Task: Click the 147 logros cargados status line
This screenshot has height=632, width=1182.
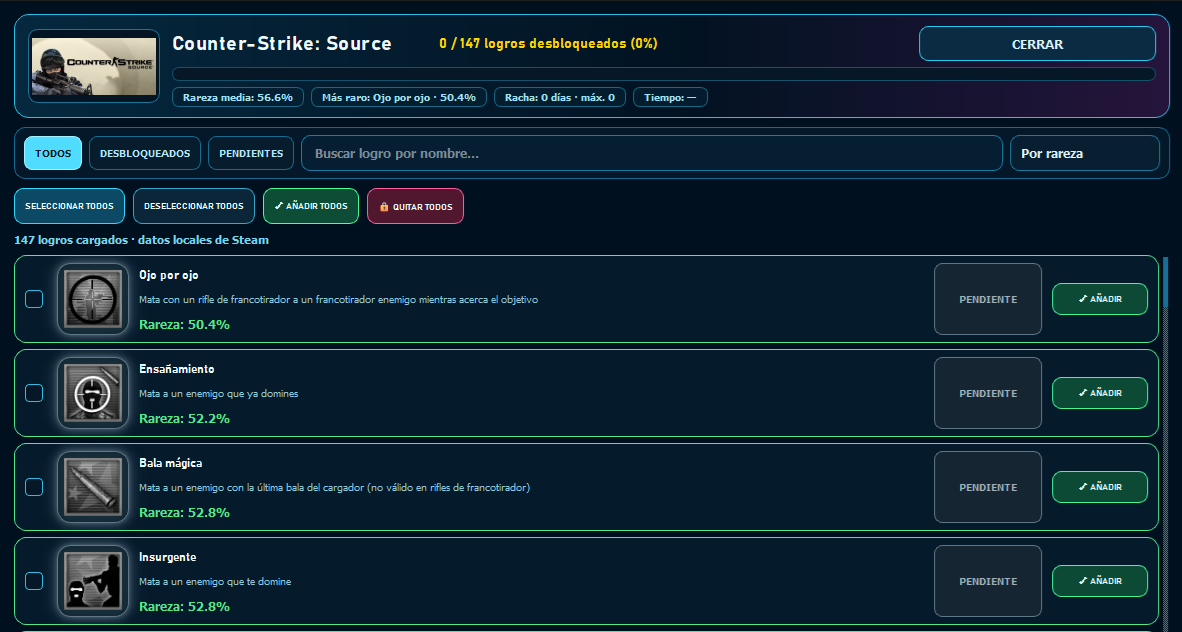Action: tap(142, 240)
